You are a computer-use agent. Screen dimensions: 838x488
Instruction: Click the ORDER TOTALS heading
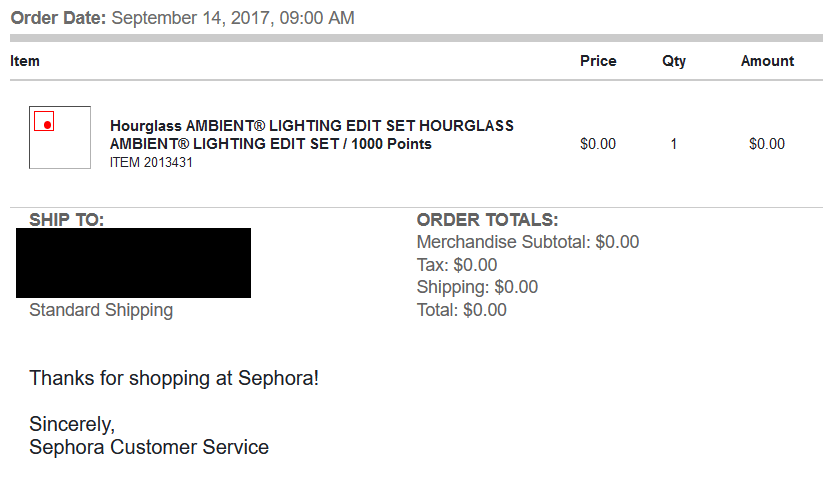(487, 220)
